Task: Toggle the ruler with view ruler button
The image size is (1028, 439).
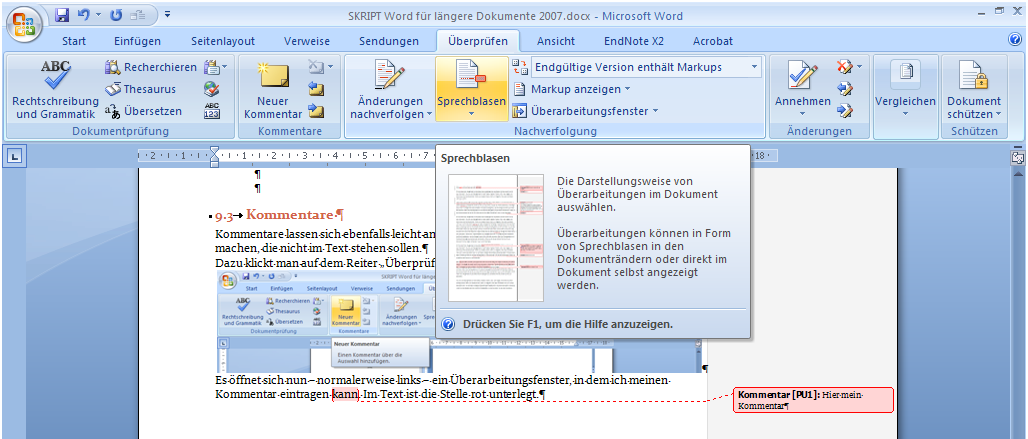Action: (x=1018, y=157)
